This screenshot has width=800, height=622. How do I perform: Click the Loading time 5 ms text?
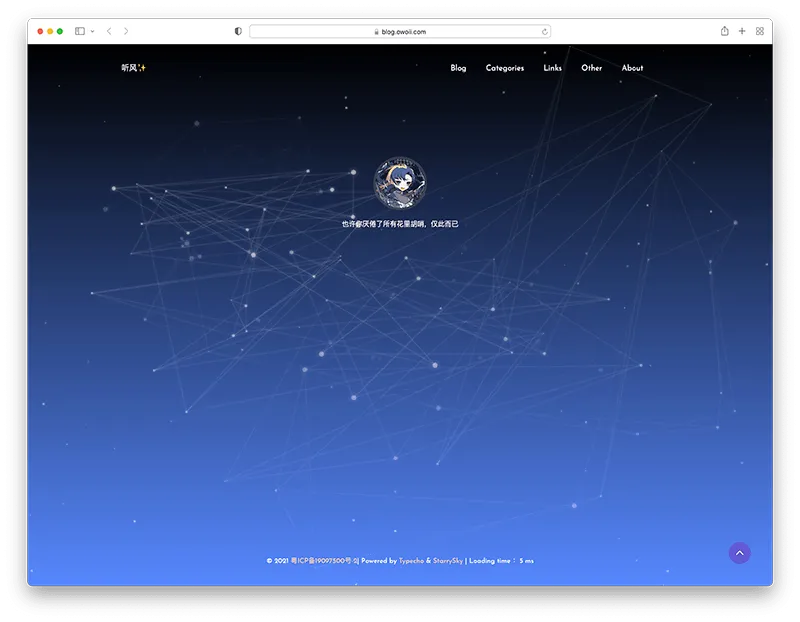501,561
